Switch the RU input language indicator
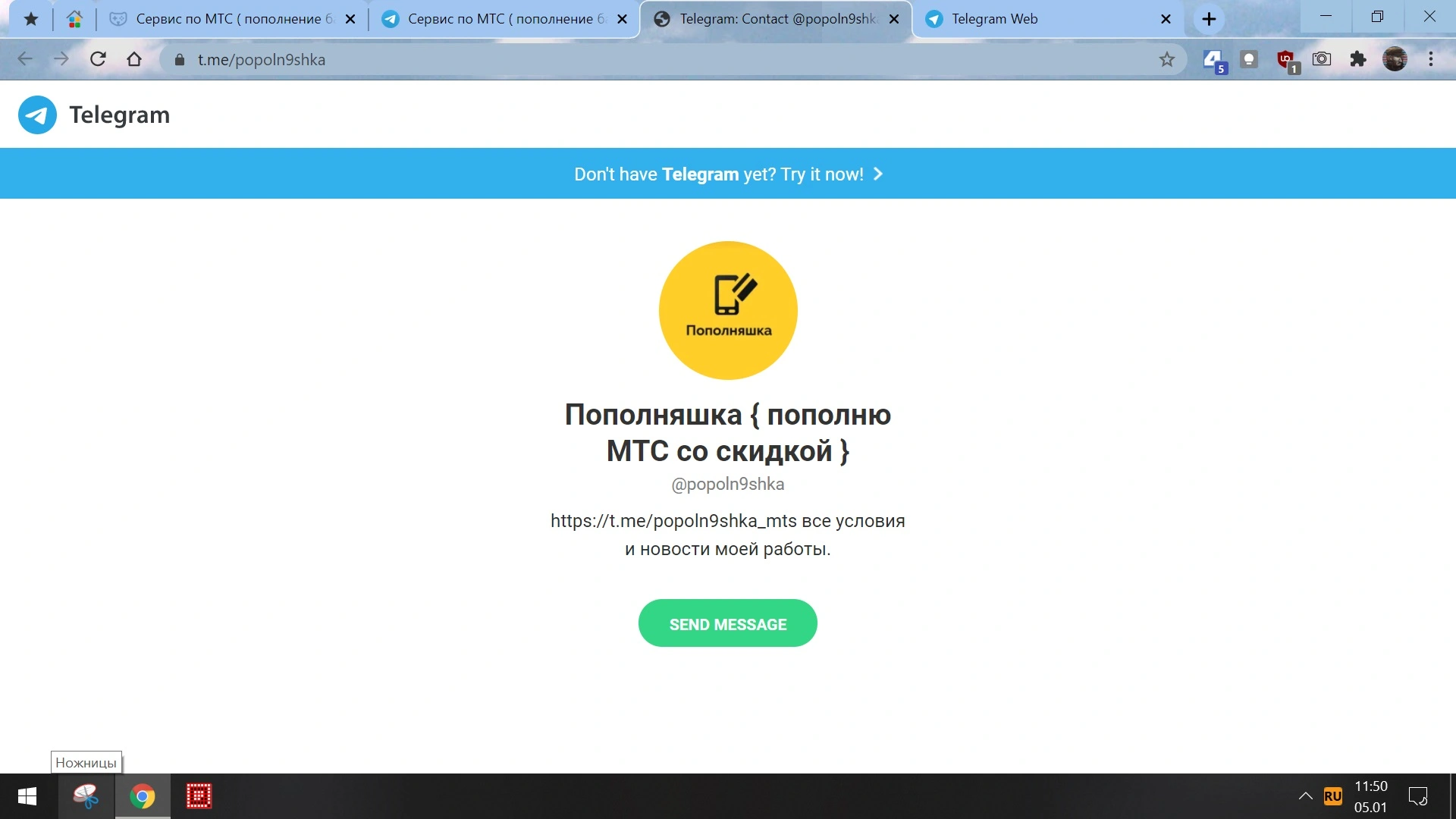1456x819 pixels. [x=1332, y=796]
